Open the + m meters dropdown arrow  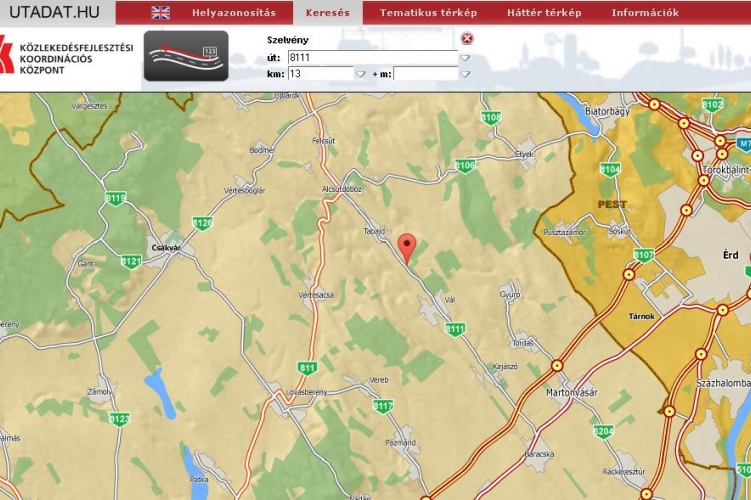(x=465, y=74)
